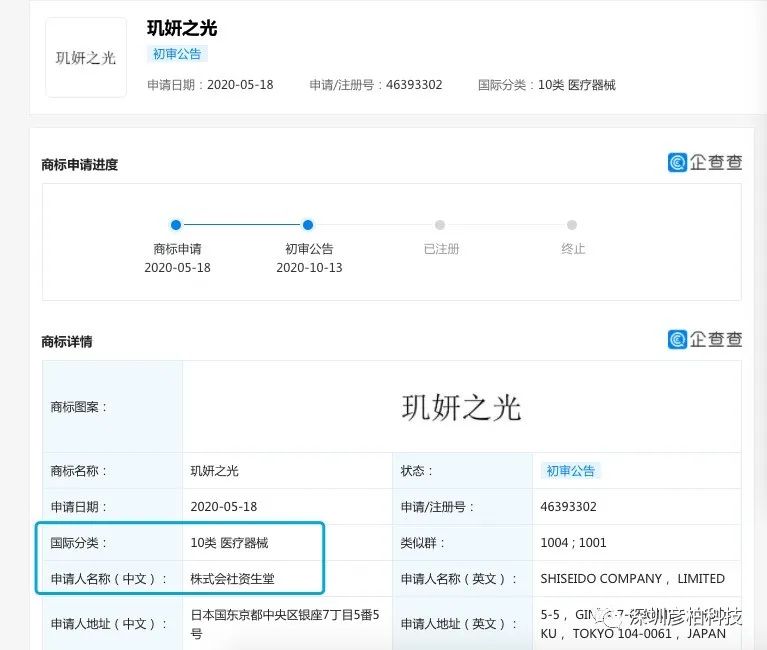Screen dimensions: 767x650
Task: Click the 玑妍之光 page title heading
Action: point(182,28)
